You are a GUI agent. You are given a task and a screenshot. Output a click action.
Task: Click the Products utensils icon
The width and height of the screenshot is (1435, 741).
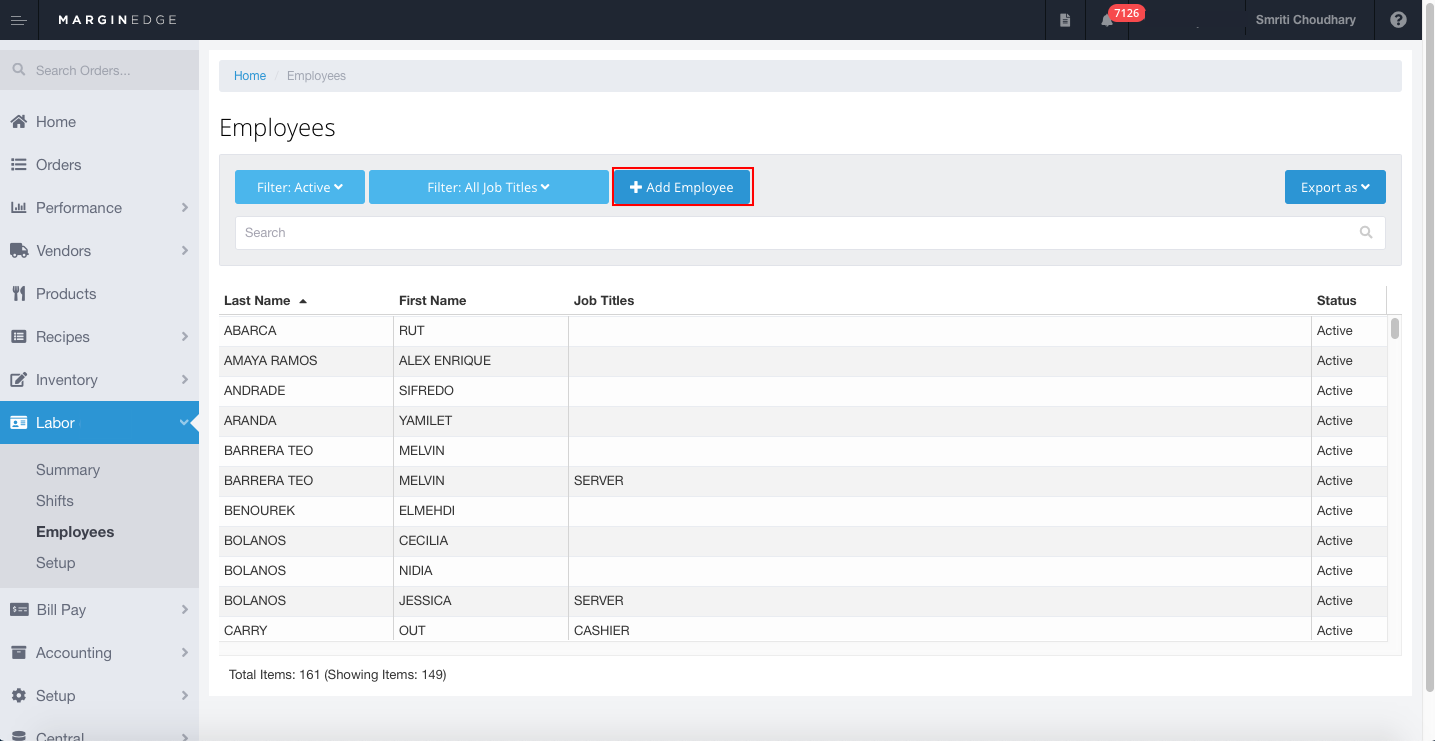(x=18, y=293)
